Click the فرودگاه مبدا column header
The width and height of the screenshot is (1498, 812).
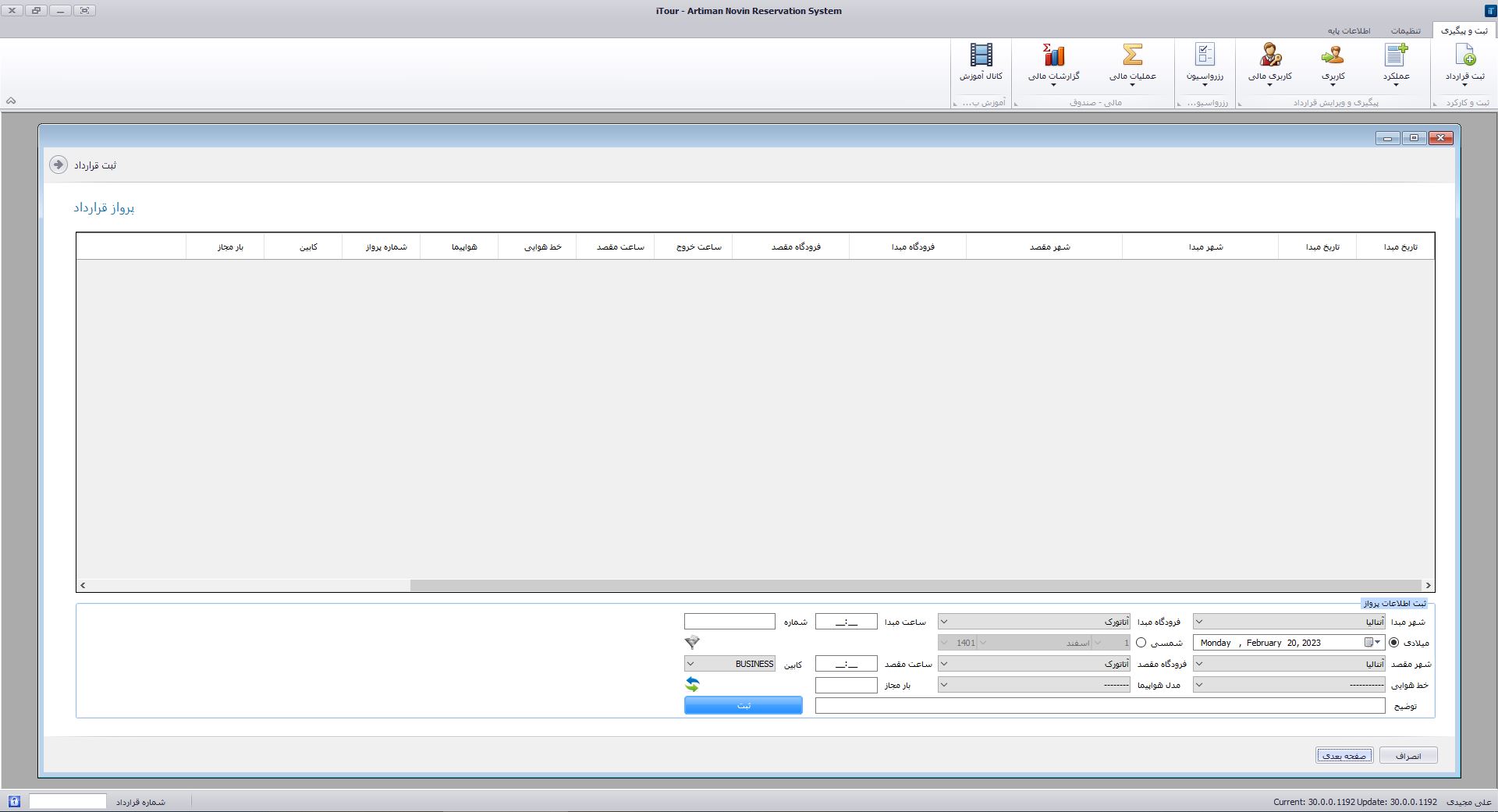click(x=907, y=246)
